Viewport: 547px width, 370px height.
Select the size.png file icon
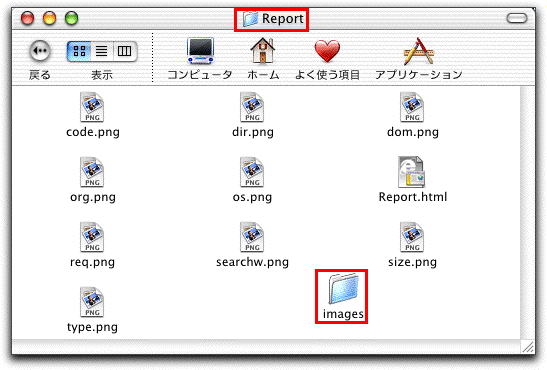click(412, 237)
